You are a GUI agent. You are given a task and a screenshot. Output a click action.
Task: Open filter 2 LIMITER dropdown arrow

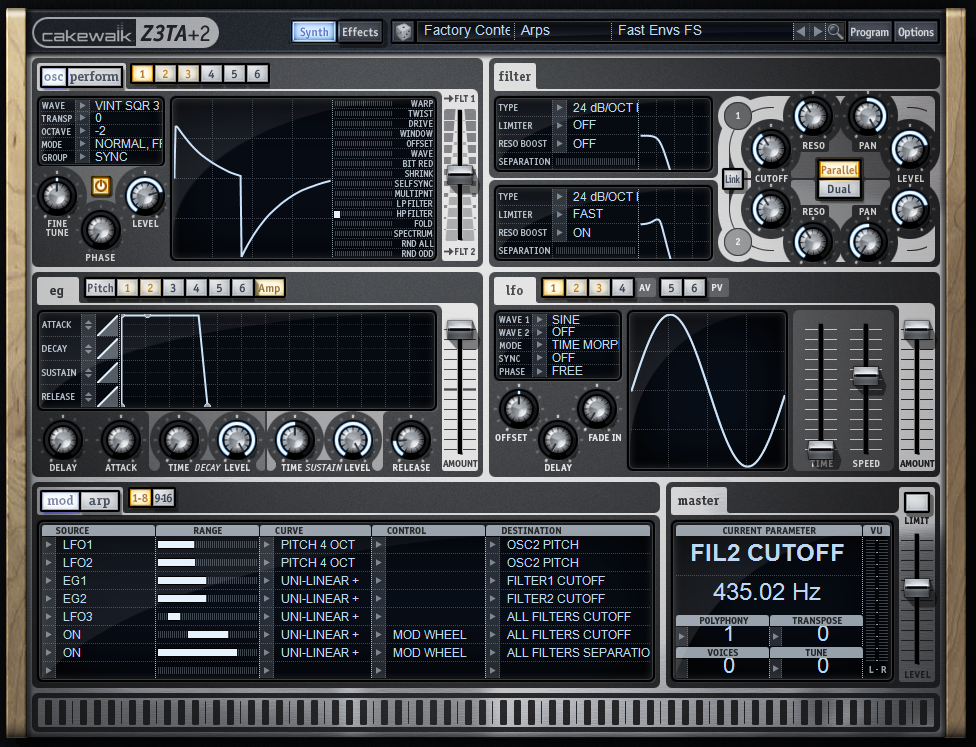[x=560, y=215]
